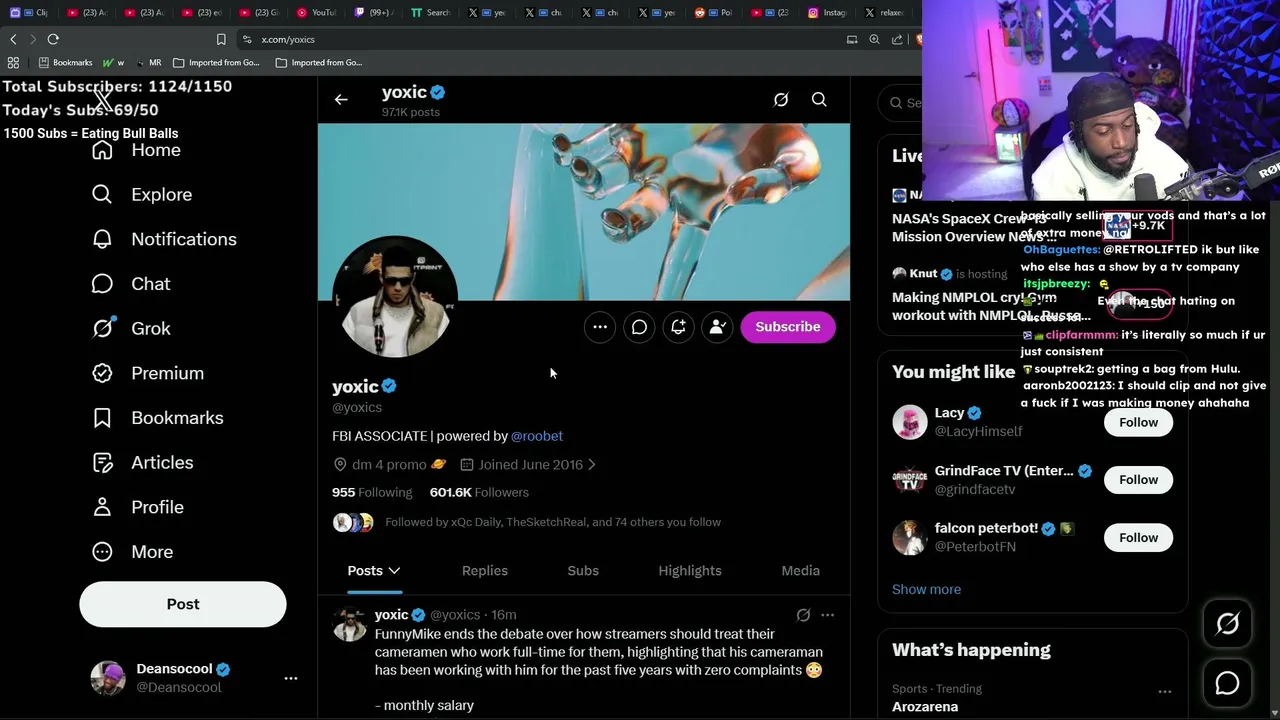Open floating messages button at bottom right
Viewport: 1280px width, 720px height.
pos(1227,683)
